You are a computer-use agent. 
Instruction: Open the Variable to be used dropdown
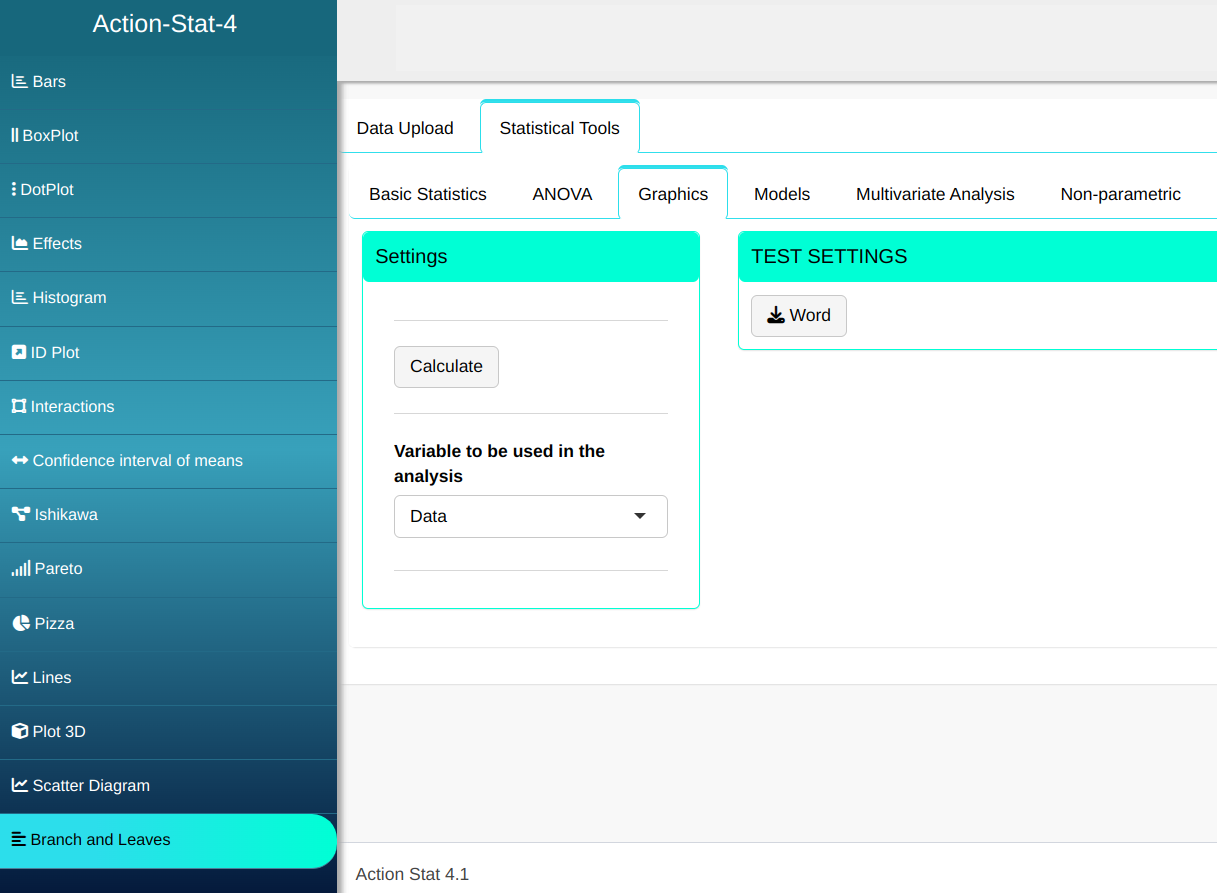tap(530, 517)
